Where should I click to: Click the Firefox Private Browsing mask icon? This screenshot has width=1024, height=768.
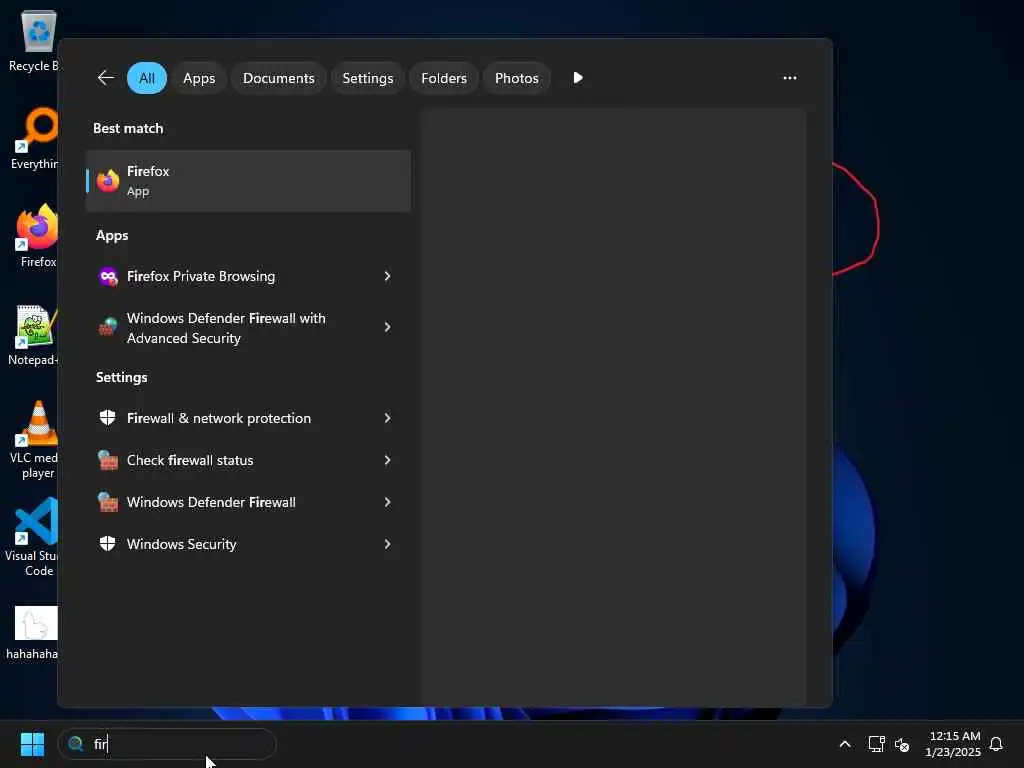point(108,276)
